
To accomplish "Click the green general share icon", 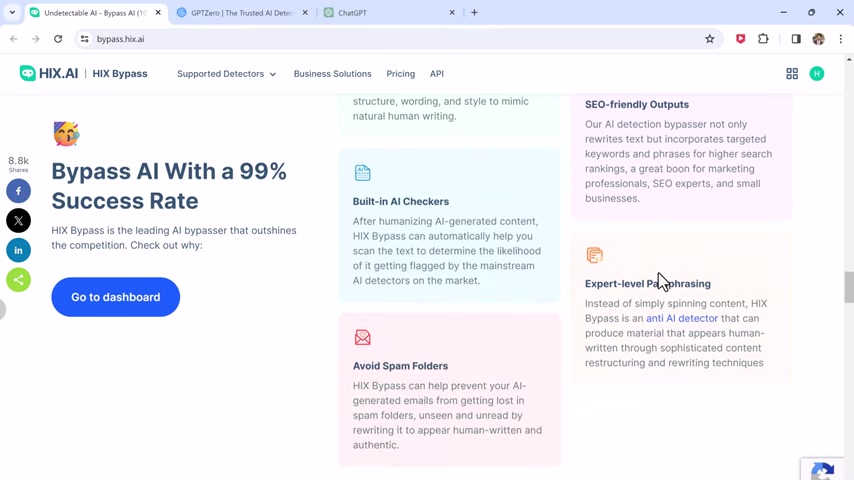I will [19, 280].
